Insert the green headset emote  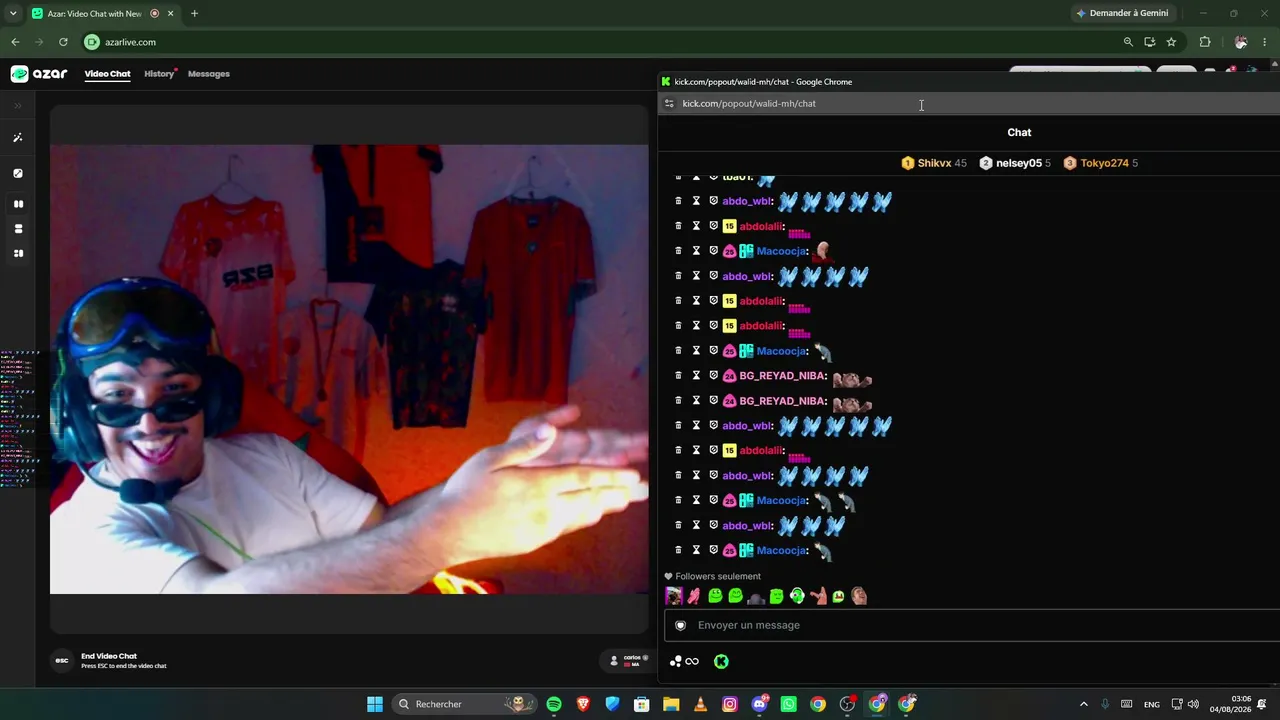797,597
